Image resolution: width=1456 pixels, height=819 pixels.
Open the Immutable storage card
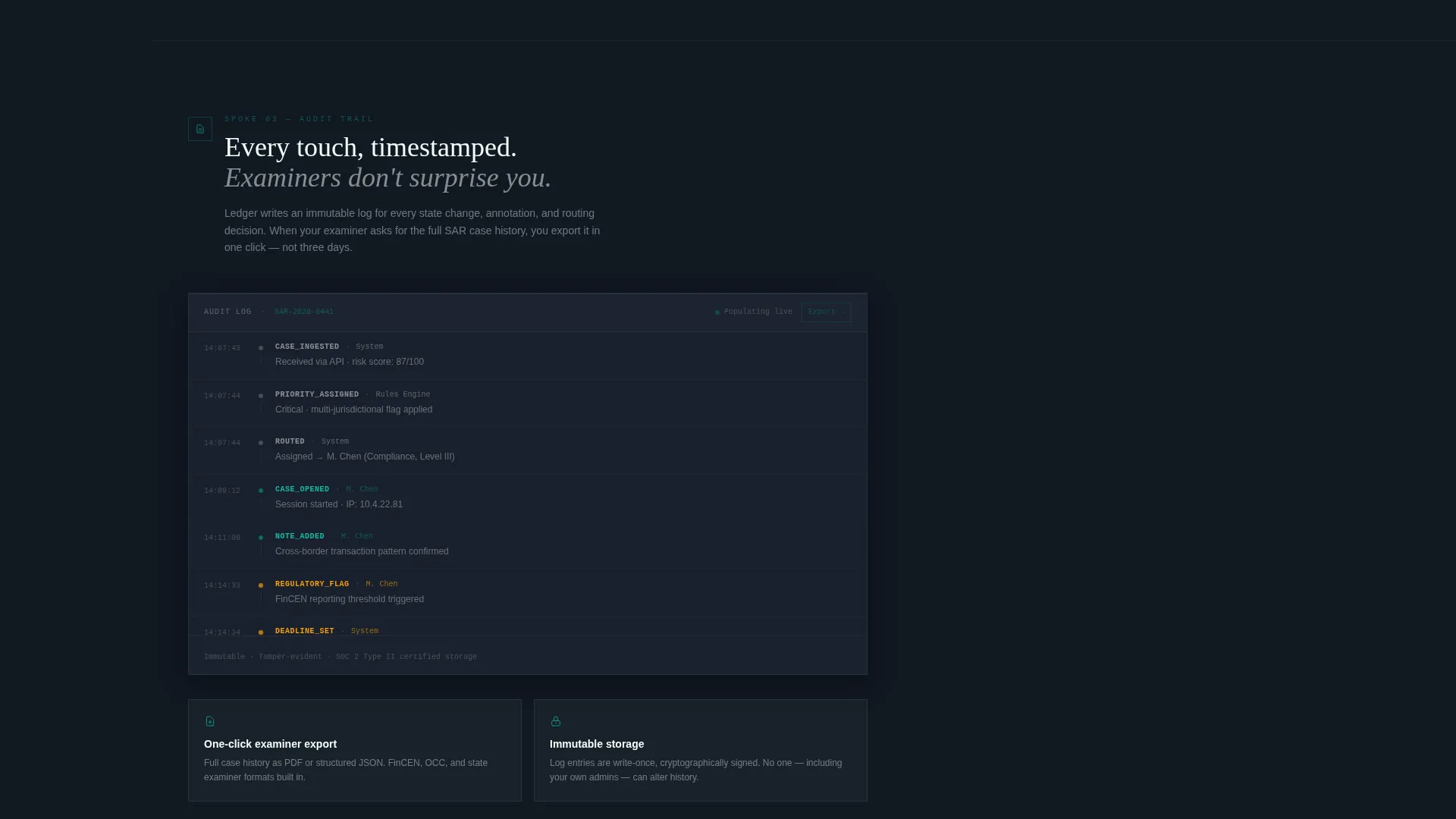point(701,751)
